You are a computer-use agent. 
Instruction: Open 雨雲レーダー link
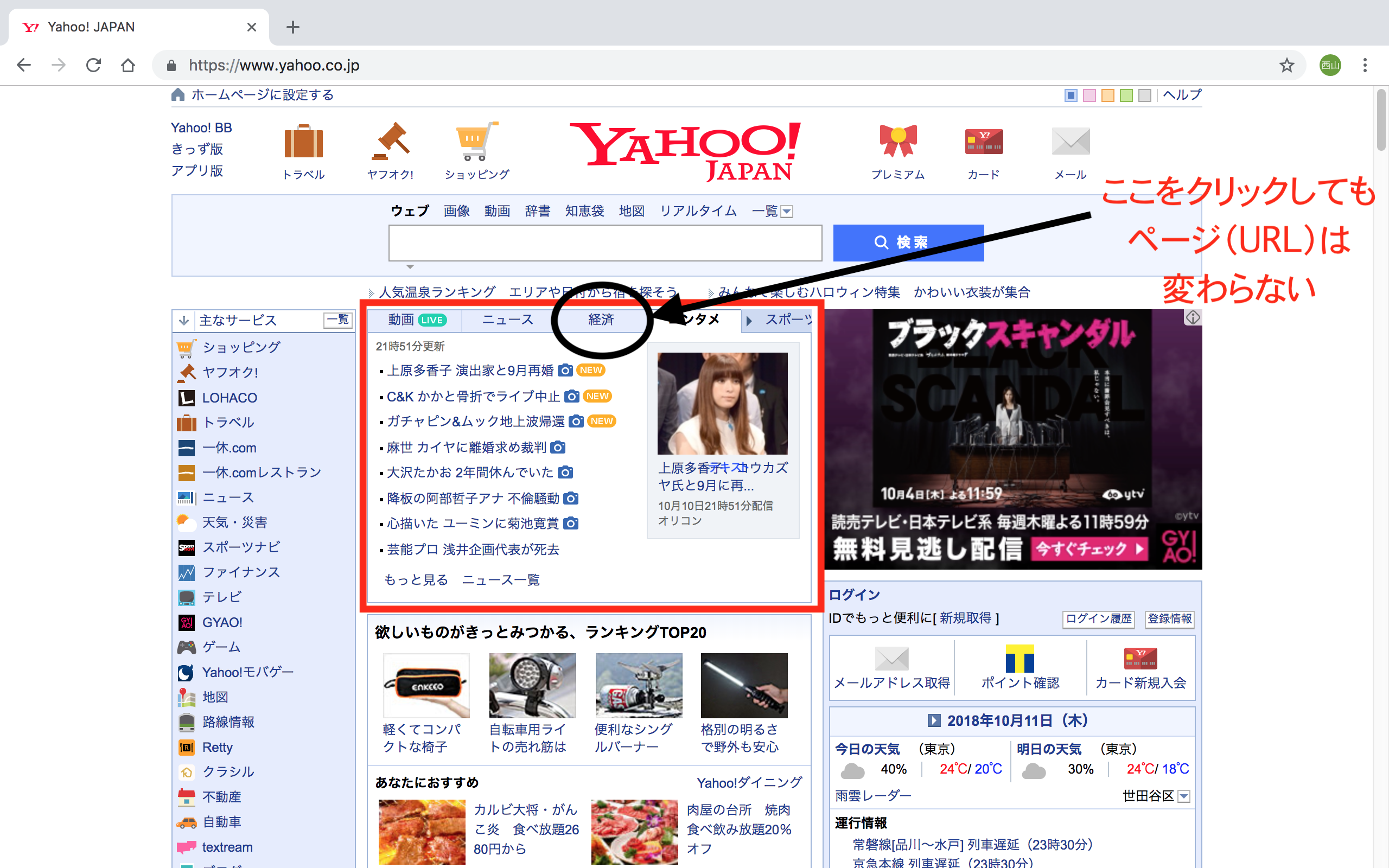872,796
